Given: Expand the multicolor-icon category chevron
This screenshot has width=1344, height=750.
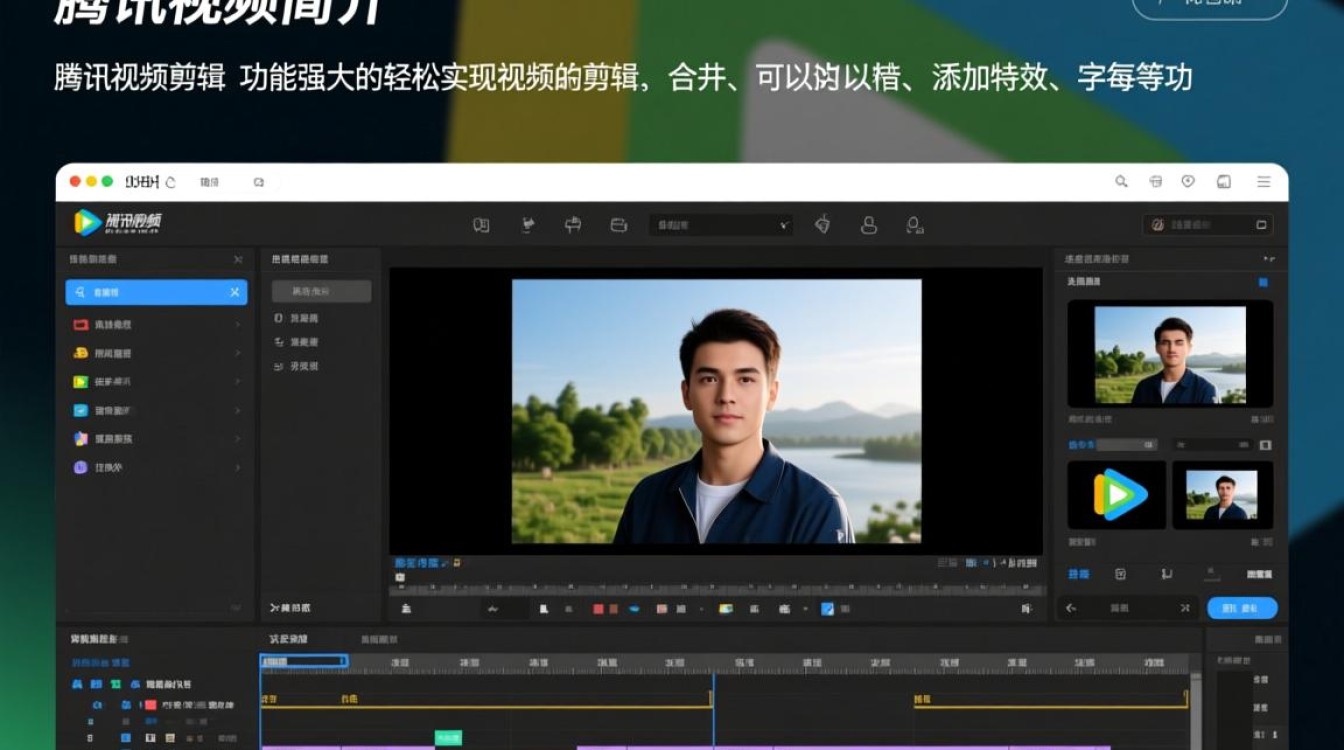Looking at the screenshot, I should click(237, 439).
